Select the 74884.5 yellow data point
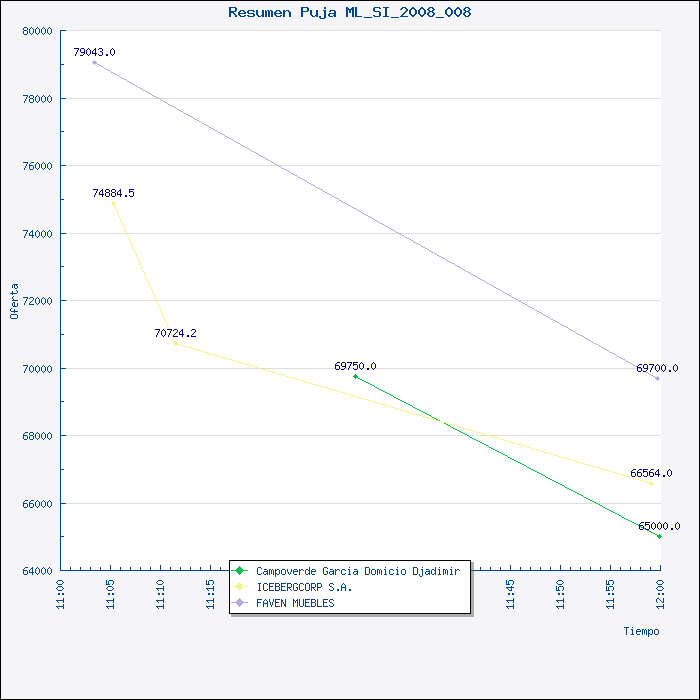This screenshot has width=700, height=700. (113, 204)
